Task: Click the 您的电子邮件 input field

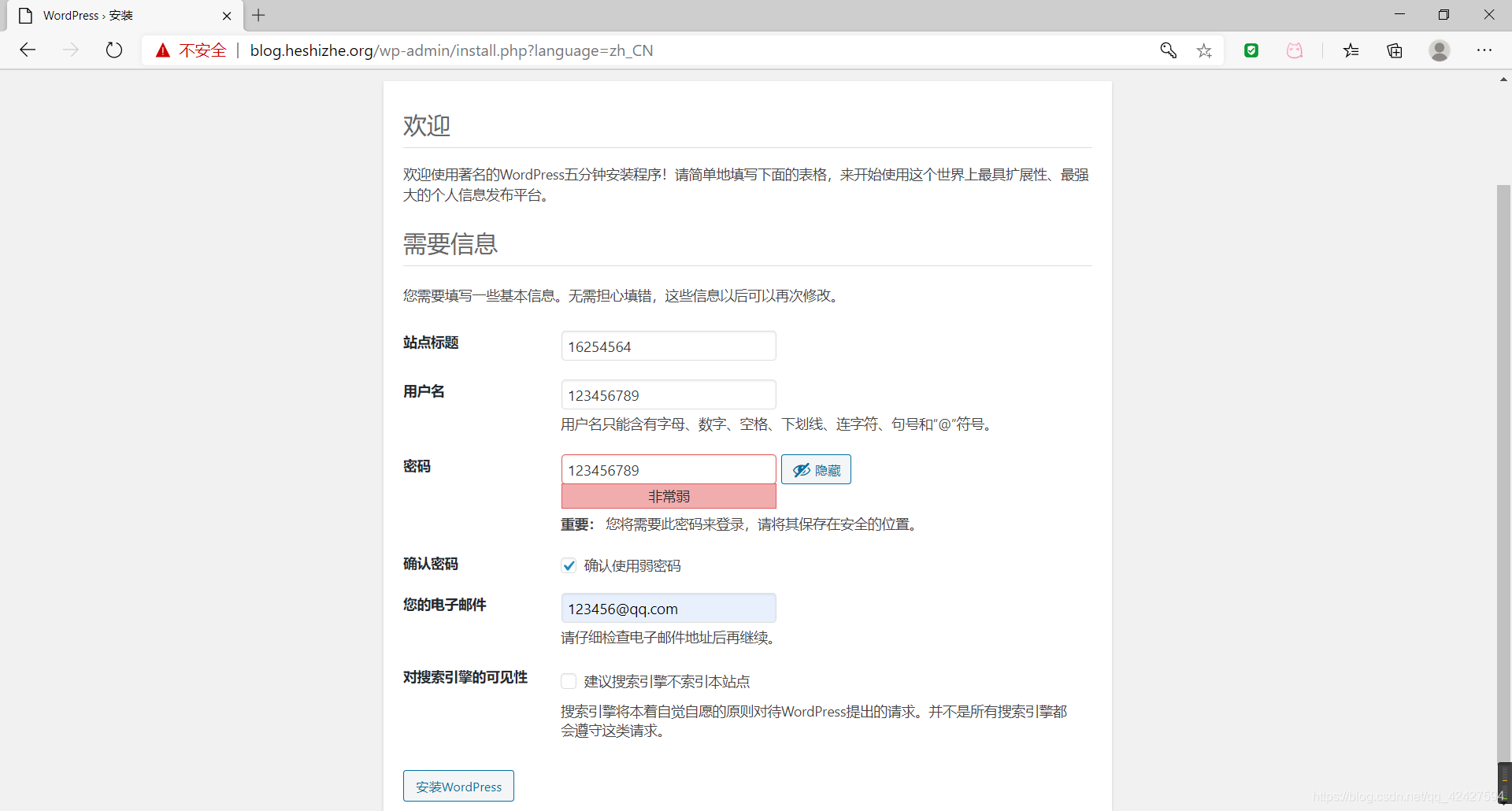Action: coord(669,609)
